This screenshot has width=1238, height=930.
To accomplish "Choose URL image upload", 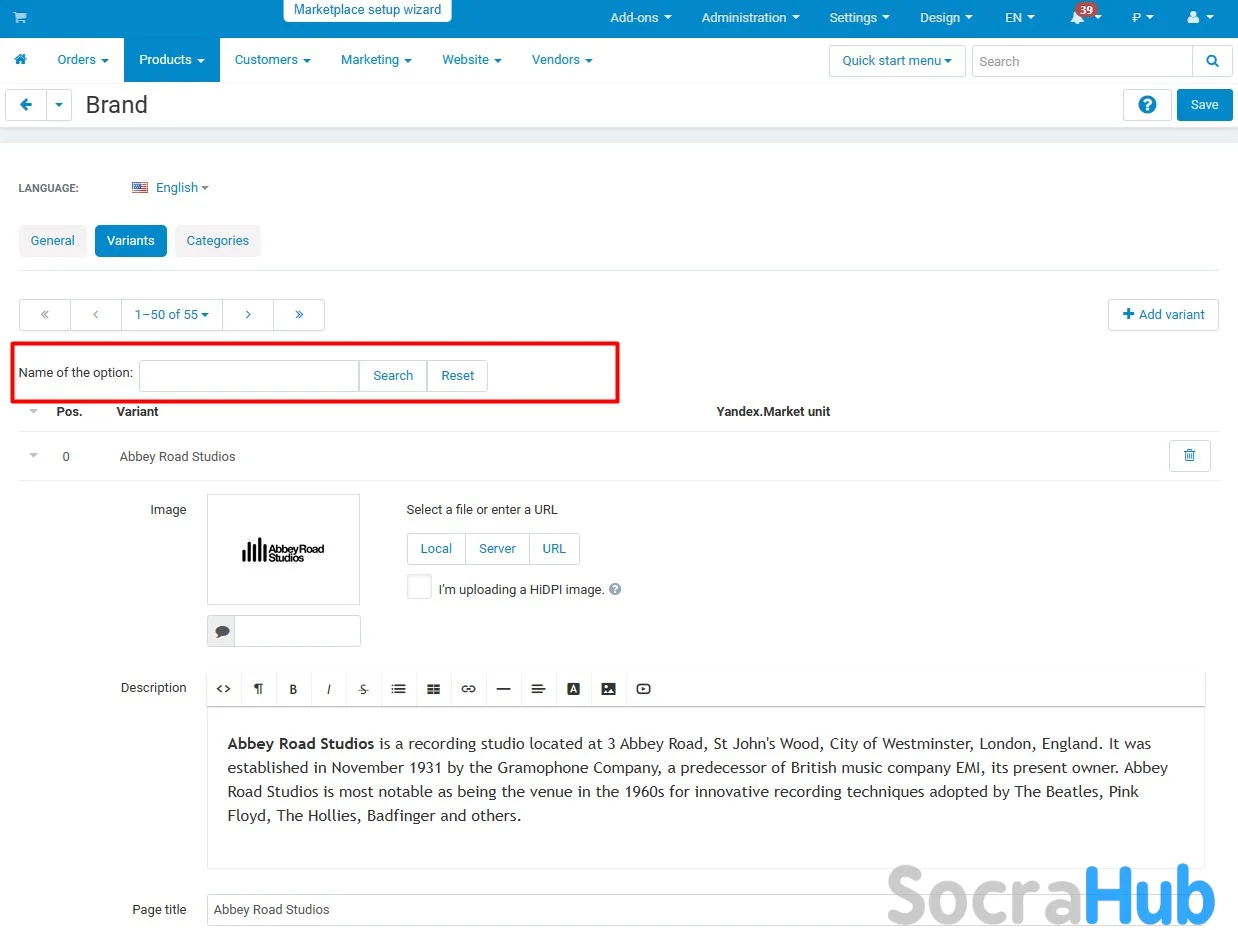I will tap(554, 549).
